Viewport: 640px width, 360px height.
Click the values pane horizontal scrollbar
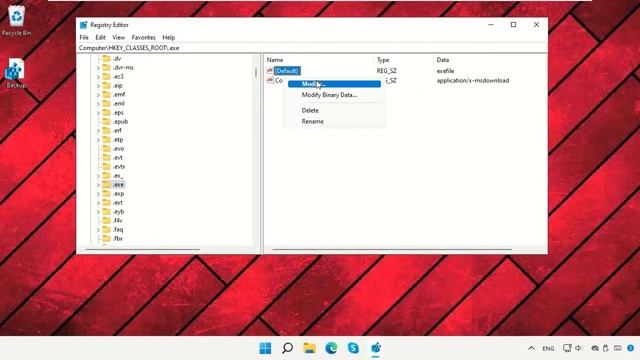392,249
